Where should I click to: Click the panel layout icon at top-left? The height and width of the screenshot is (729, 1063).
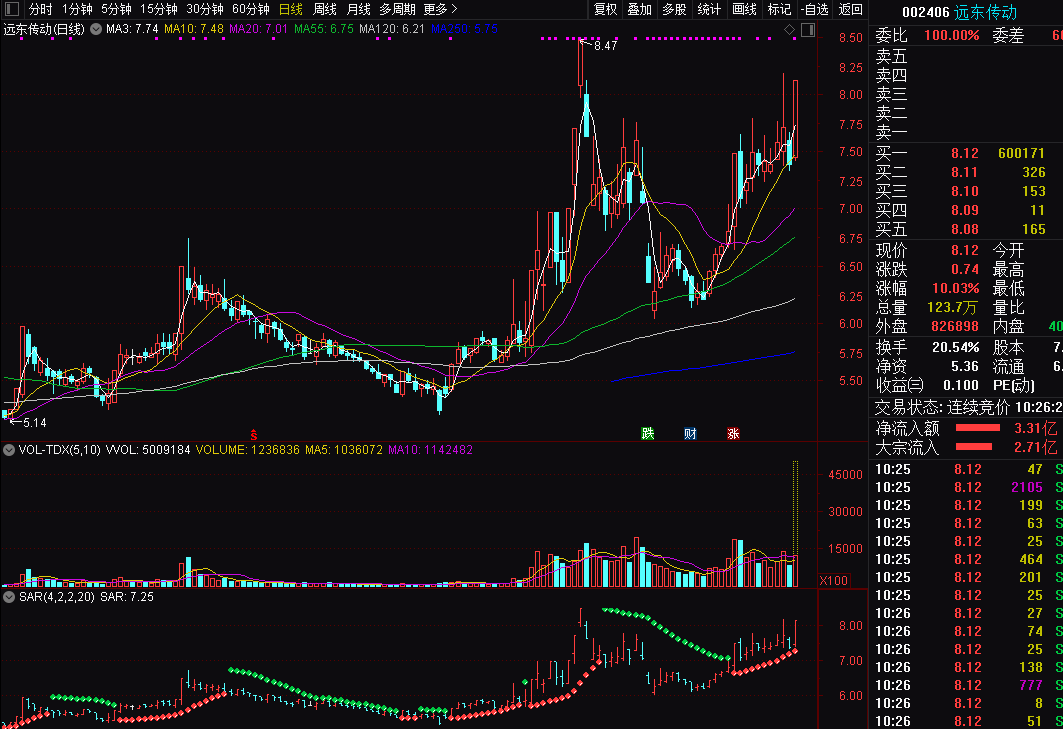10,9
